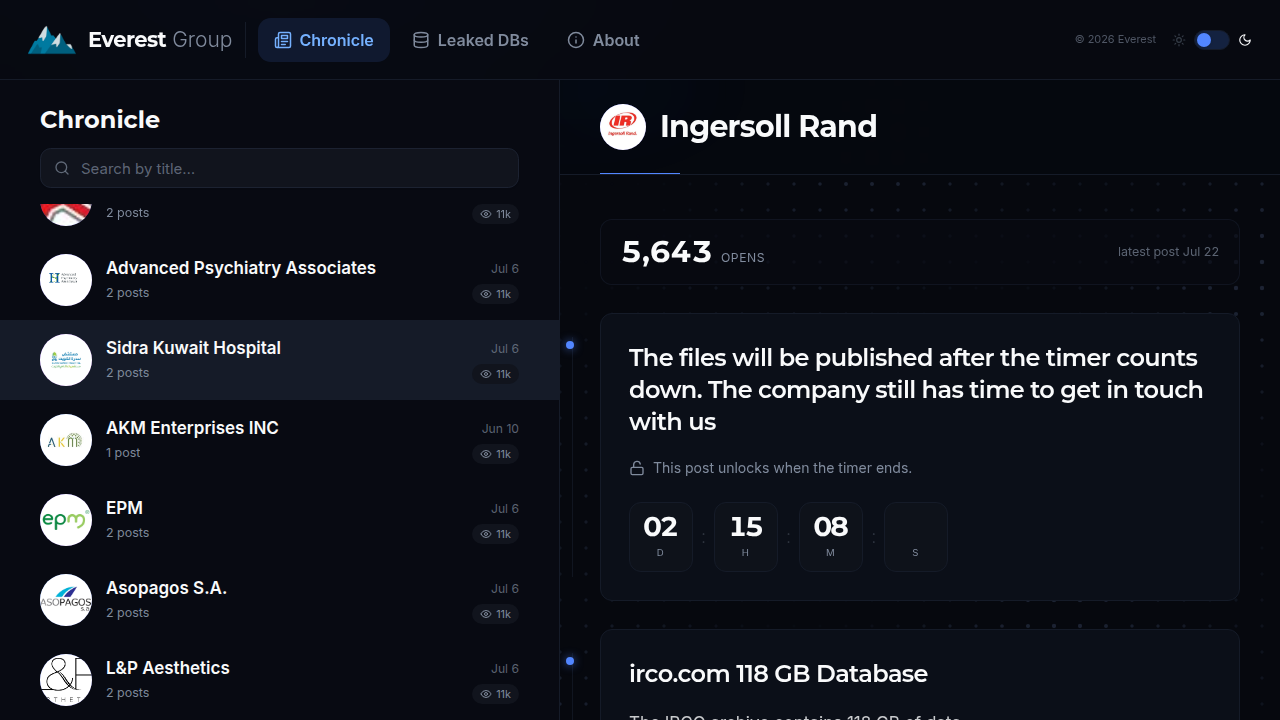Click the eye views badge on EPM row
The width and height of the screenshot is (1280, 720).
495,534
